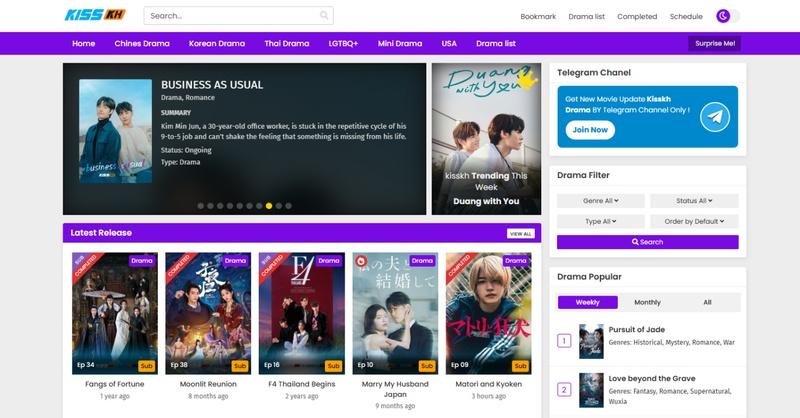Open the Type All dropdown
Screen dimensions: 800x418
pos(601,221)
